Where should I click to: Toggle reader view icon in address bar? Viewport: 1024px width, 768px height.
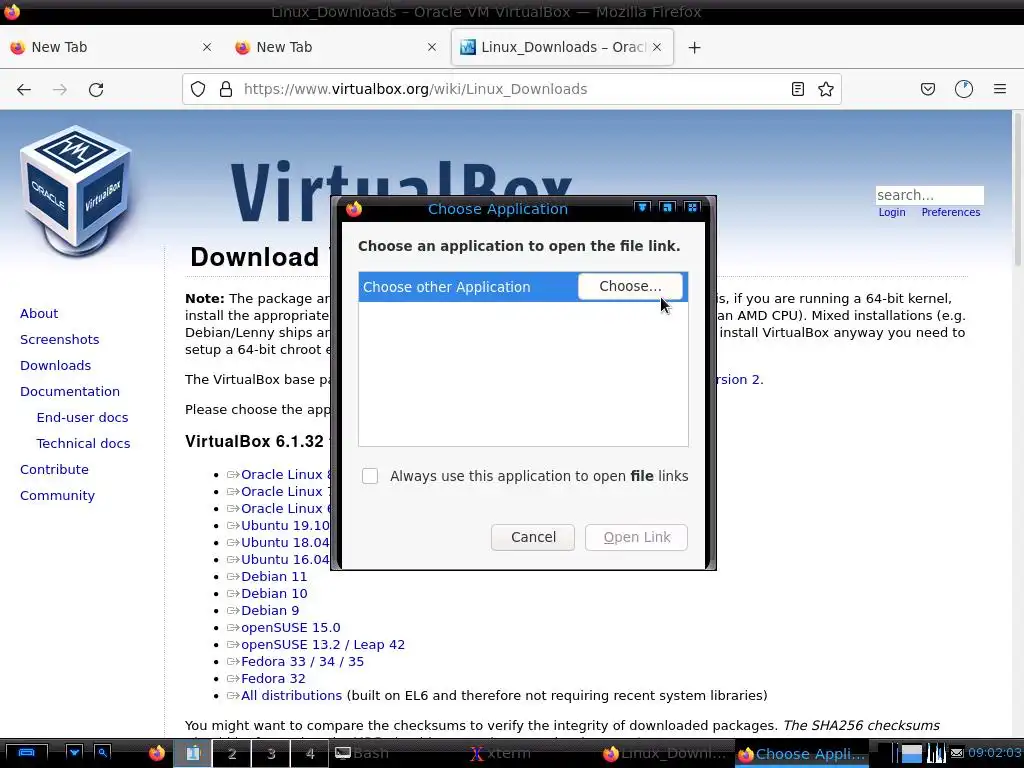pos(797,89)
